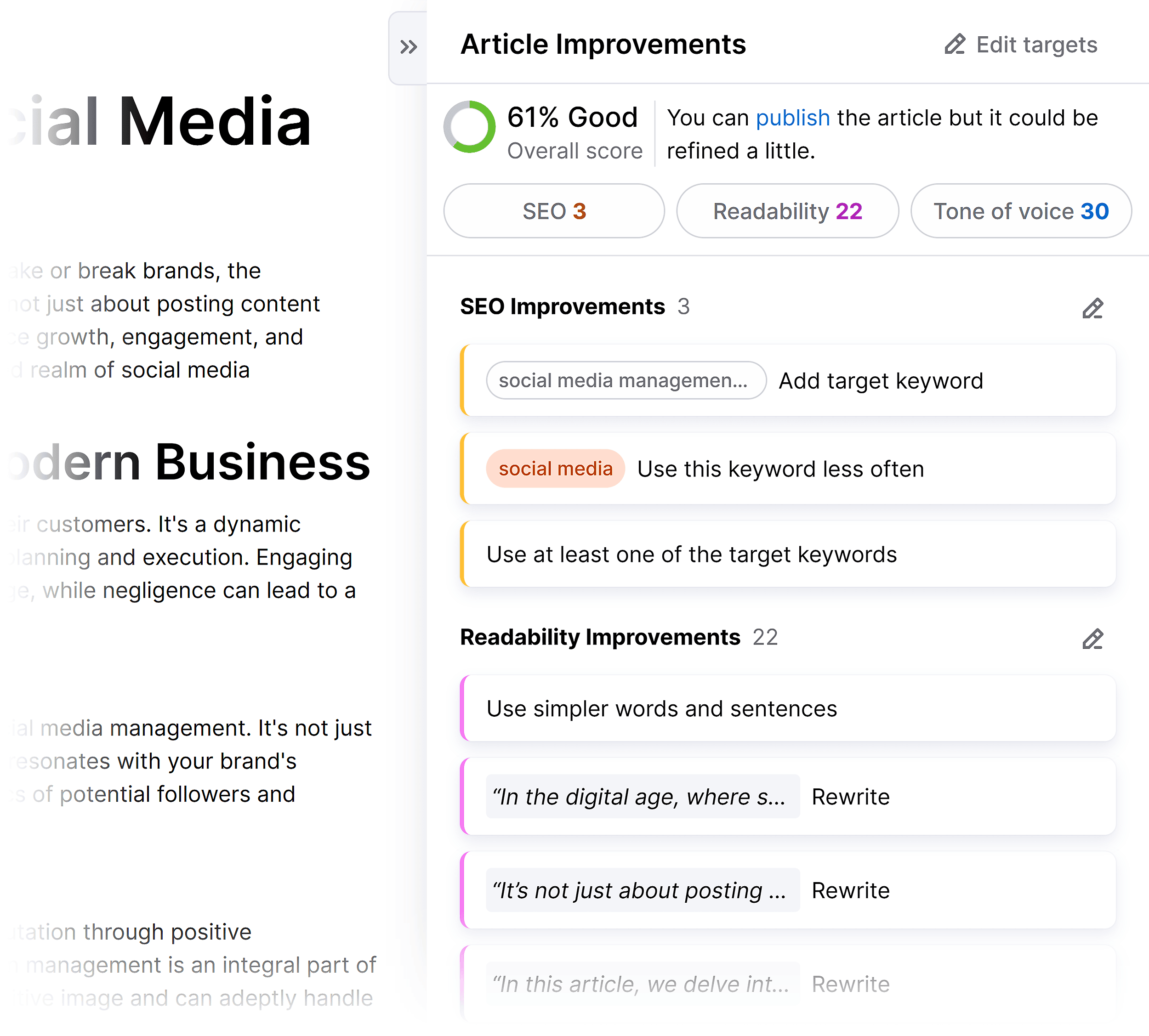Expand the 'It's not just about posting' sentence

click(642, 890)
